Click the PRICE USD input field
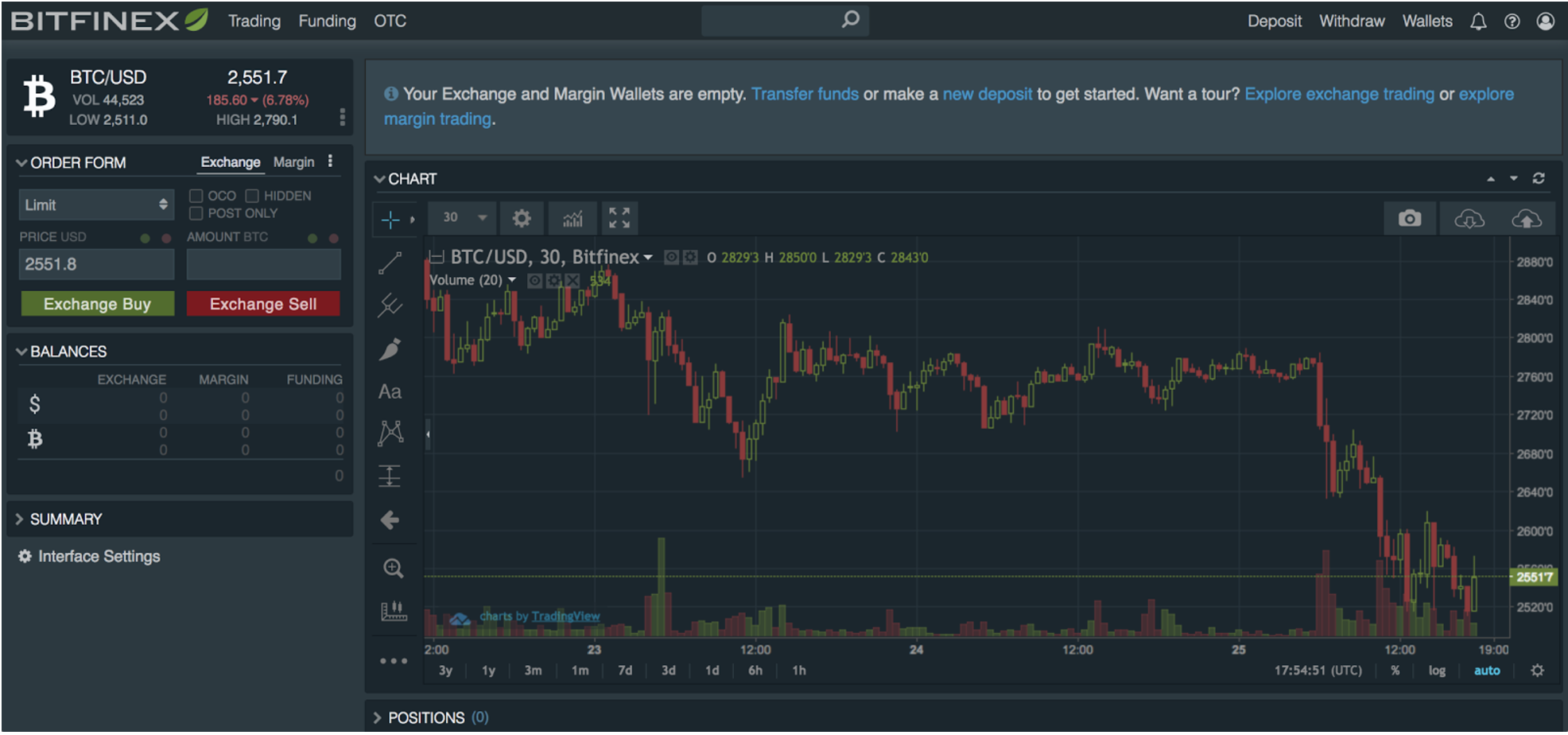Image resolution: width=1568 pixels, height=735 pixels. [96, 264]
